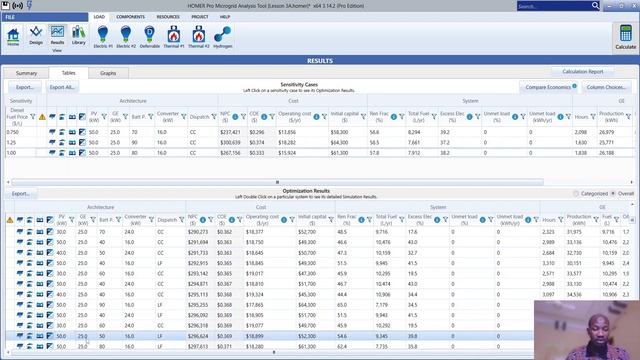This screenshot has width=640, height=360.
Task: Select the Results view icon
Action: coord(57,35)
